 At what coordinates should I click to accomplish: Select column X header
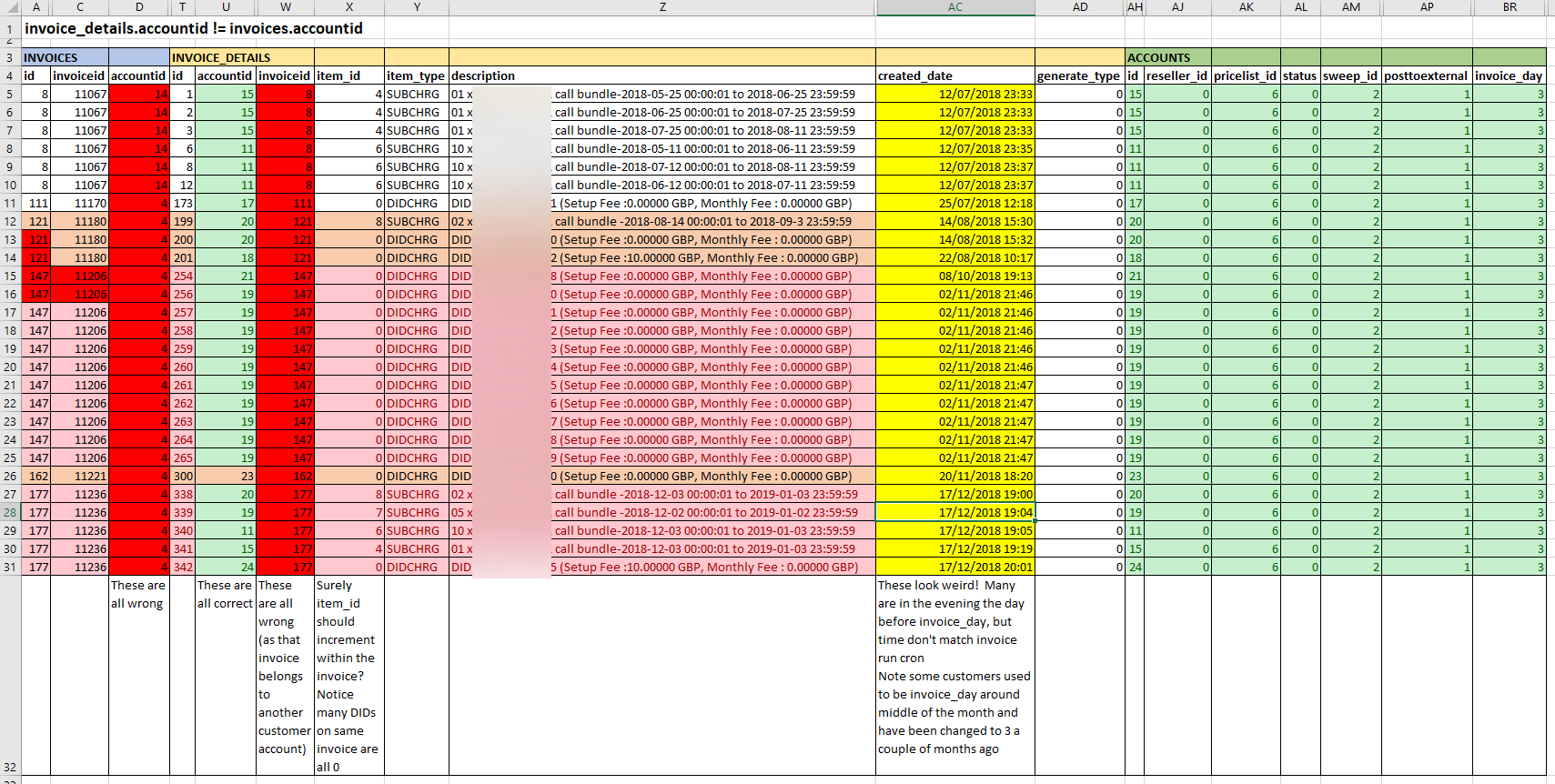coord(349,7)
